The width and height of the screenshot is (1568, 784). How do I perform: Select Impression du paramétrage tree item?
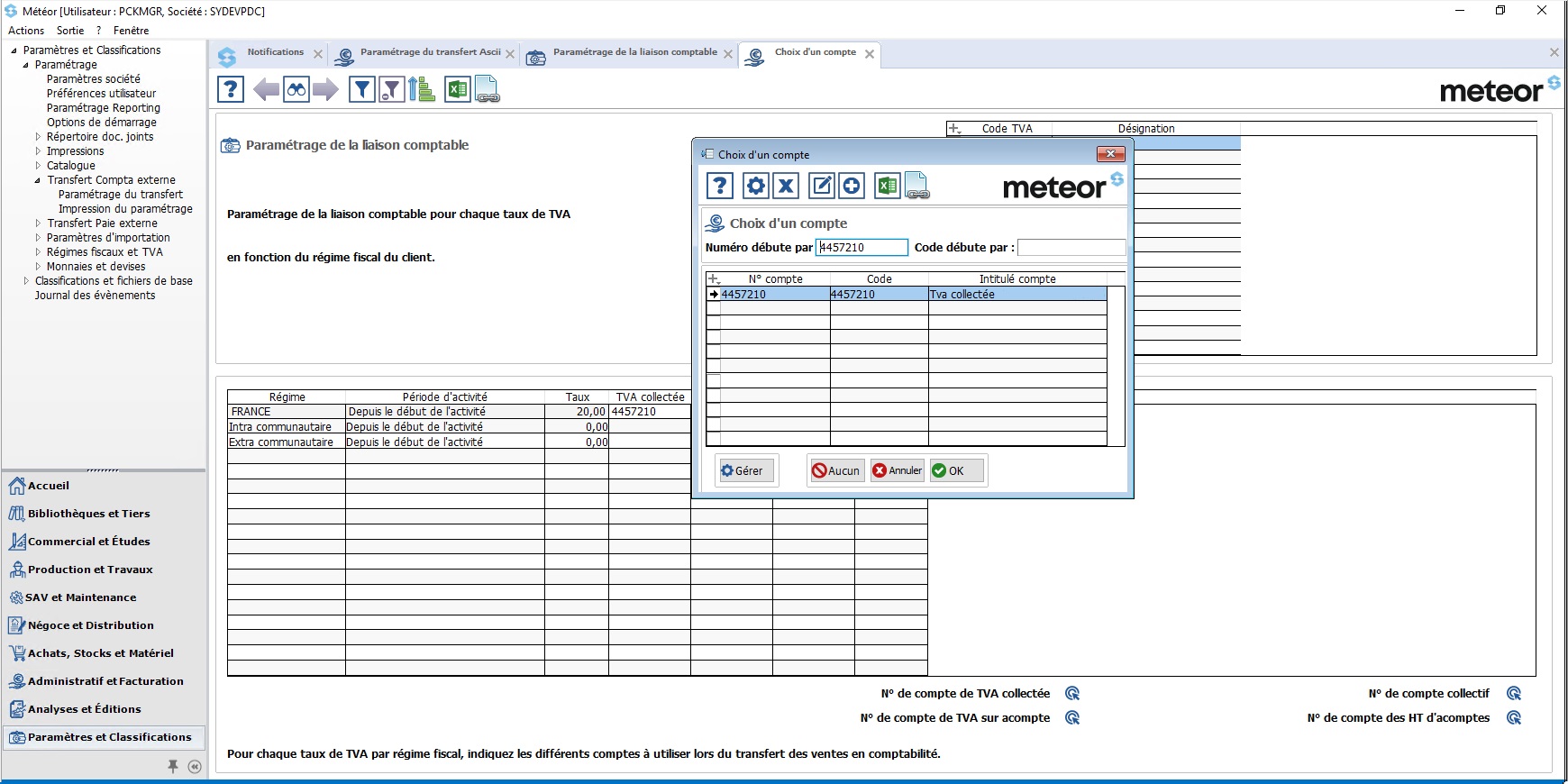tap(125, 209)
